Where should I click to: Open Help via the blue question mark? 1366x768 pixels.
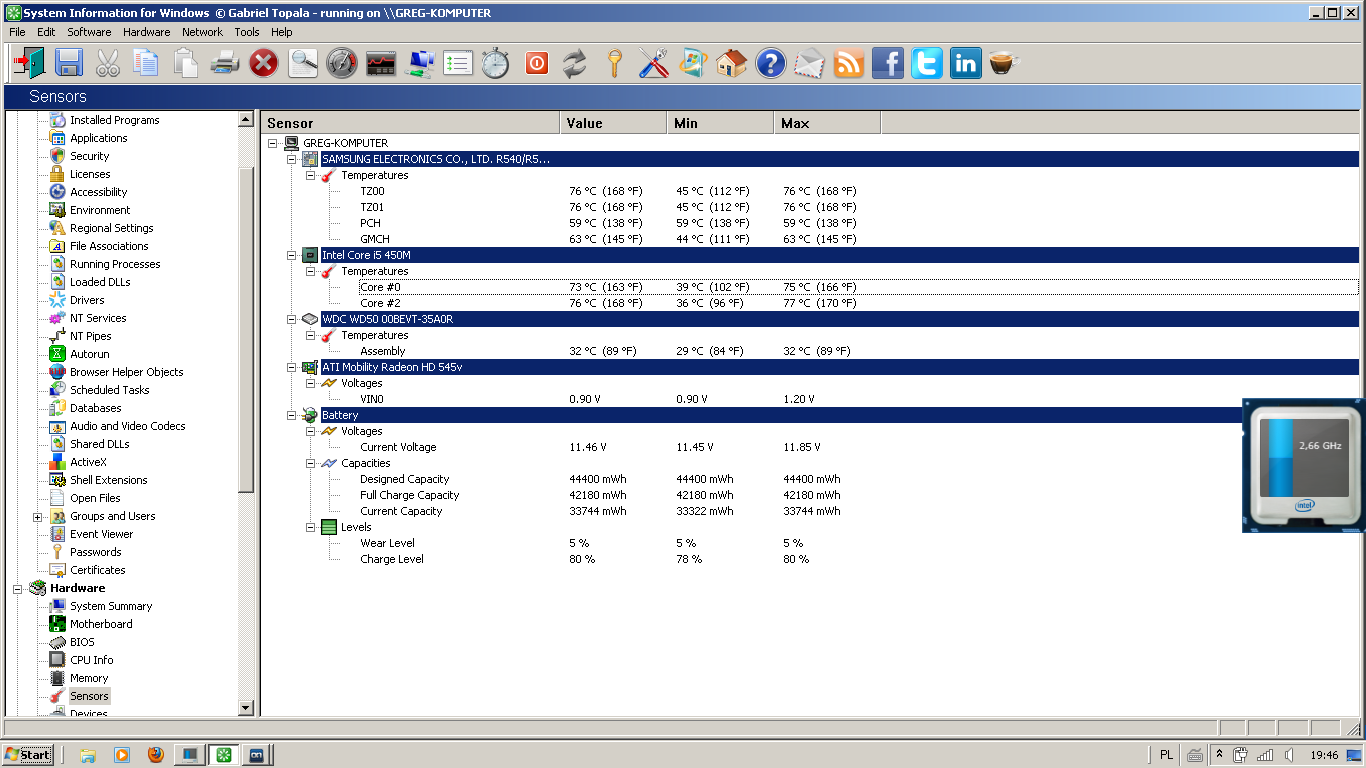(x=771, y=64)
